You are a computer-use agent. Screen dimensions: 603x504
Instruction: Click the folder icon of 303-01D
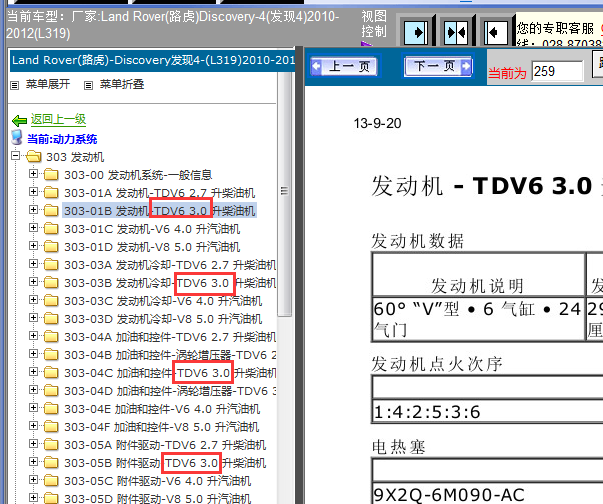51,246
